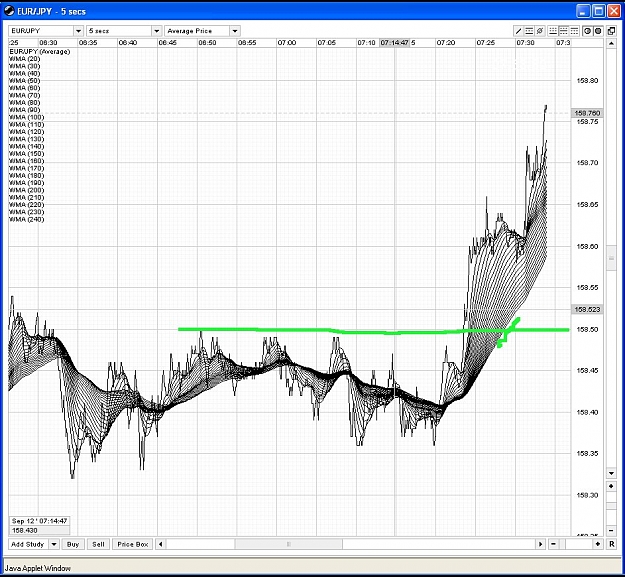Image resolution: width=625 pixels, height=577 pixels.
Task: Click the time zoom slider track
Action: point(576,544)
